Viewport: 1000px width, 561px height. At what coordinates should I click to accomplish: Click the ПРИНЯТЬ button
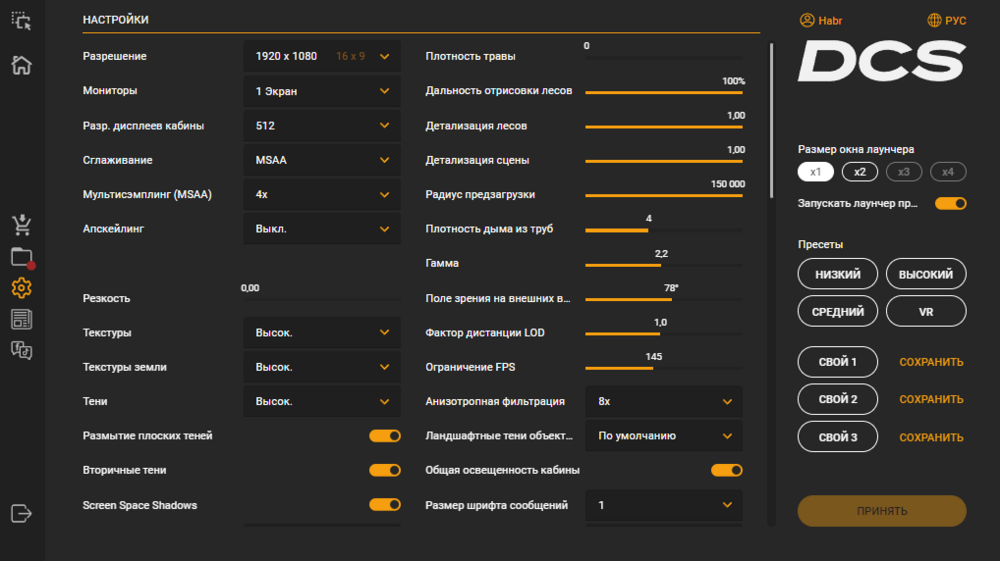882,511
